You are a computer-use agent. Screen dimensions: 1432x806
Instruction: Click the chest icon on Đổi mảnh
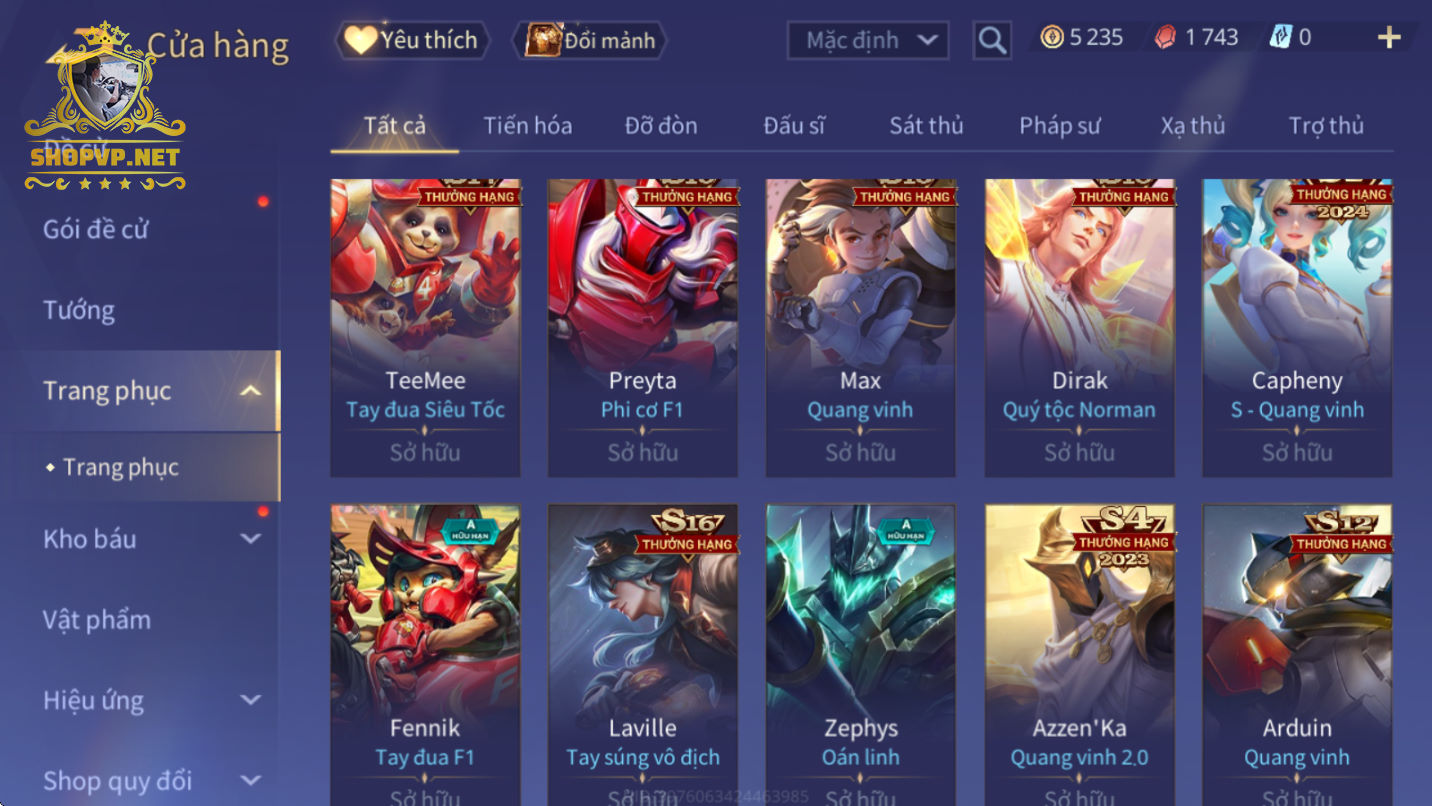544,40
